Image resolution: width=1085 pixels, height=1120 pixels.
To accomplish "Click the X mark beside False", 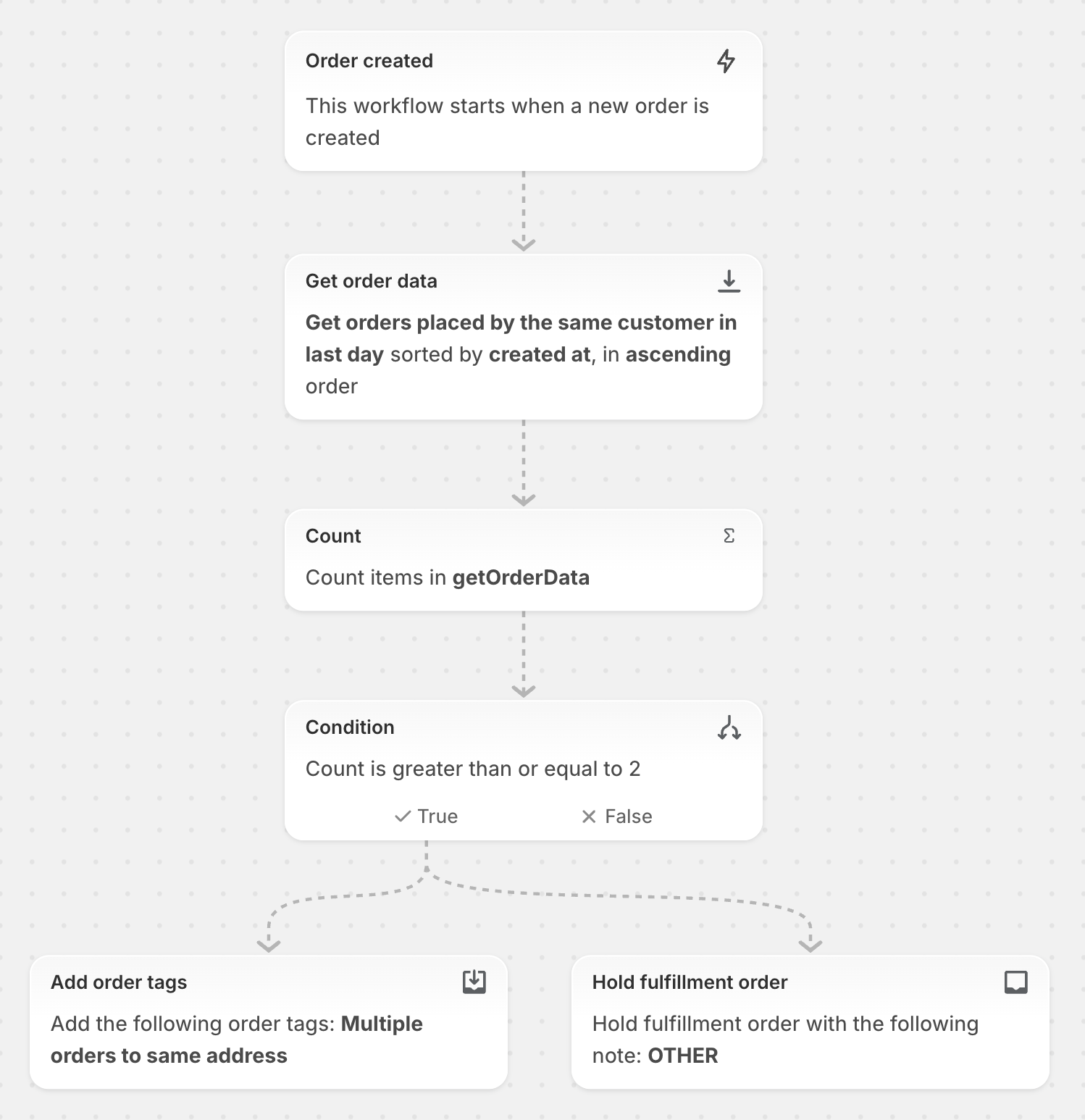I will [589, 816].
